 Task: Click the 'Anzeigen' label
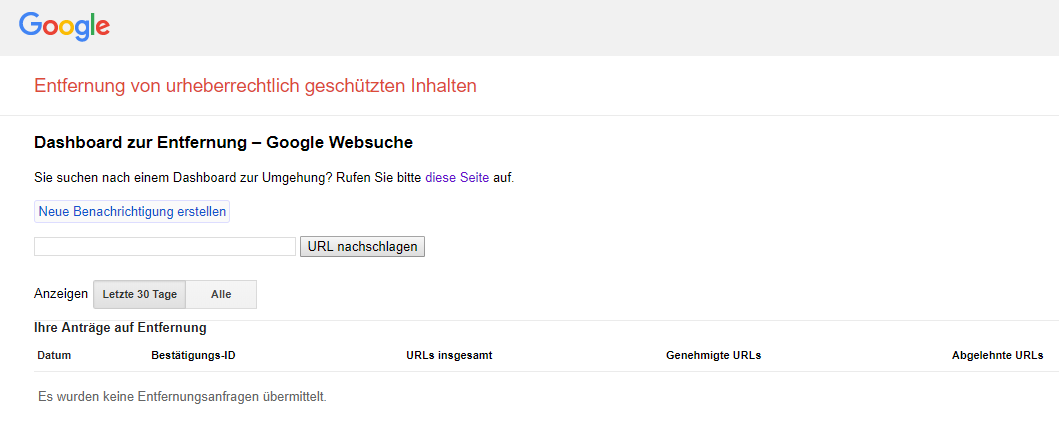click(x=61, y=294)
